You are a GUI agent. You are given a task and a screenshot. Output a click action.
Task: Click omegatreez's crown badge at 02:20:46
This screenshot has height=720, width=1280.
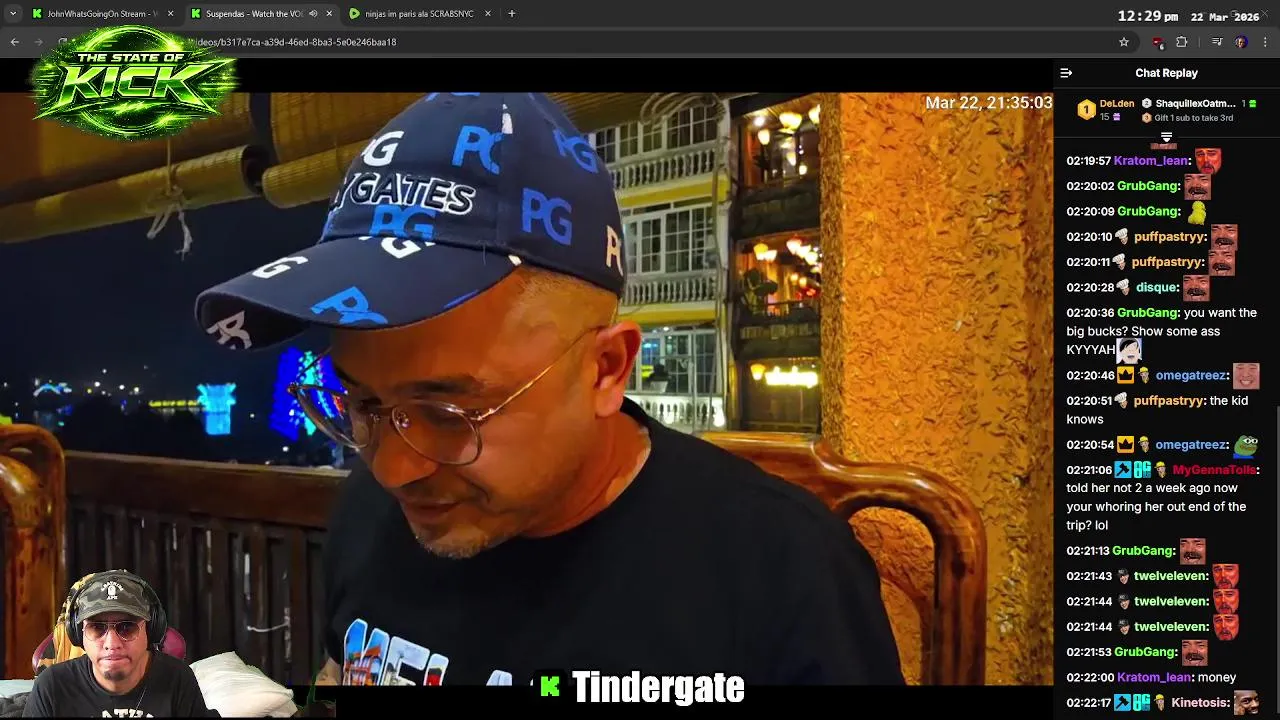click(1125, 376)
